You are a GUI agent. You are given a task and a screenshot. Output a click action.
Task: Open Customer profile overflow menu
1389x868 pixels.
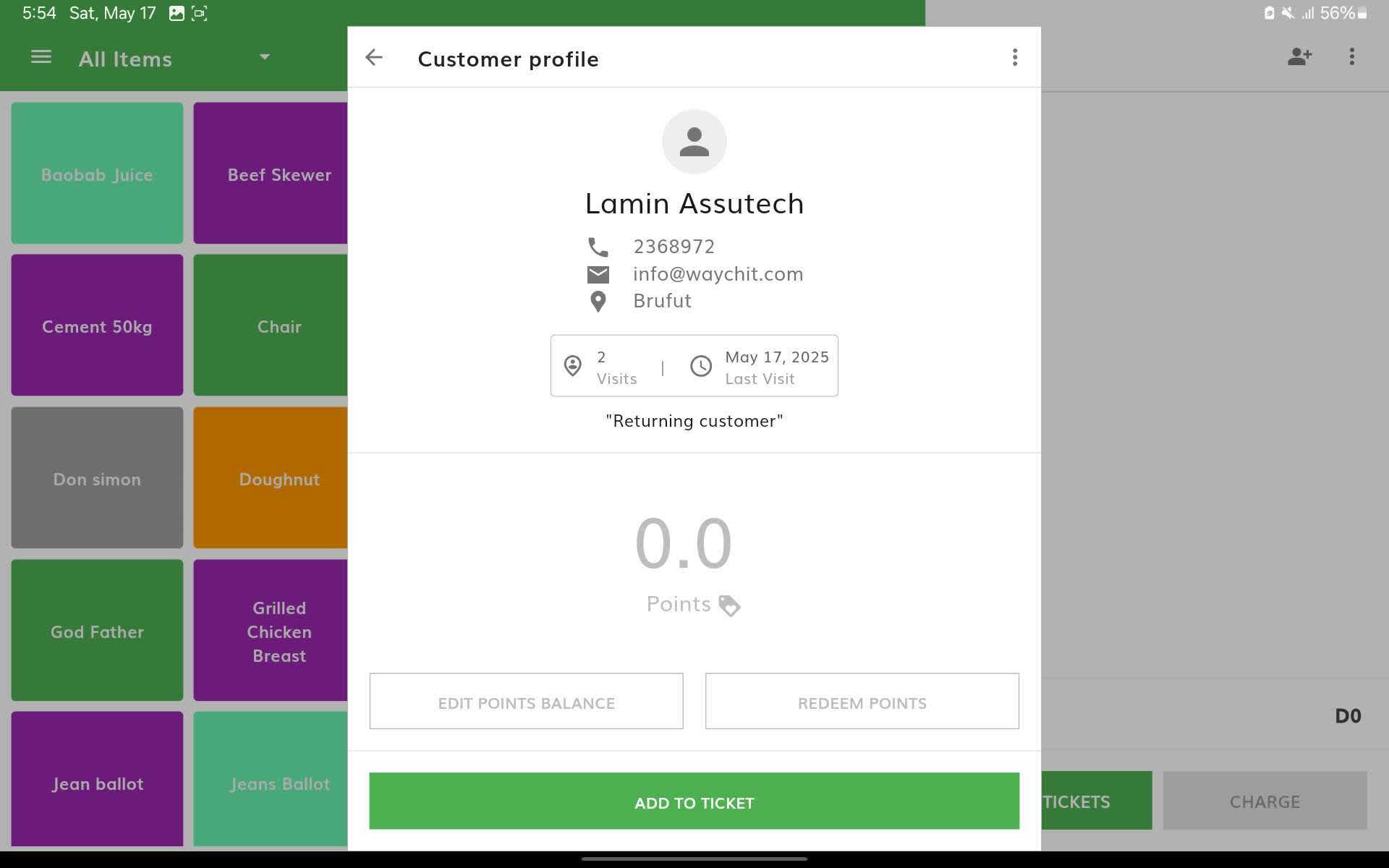click(x=1014, y=58)
